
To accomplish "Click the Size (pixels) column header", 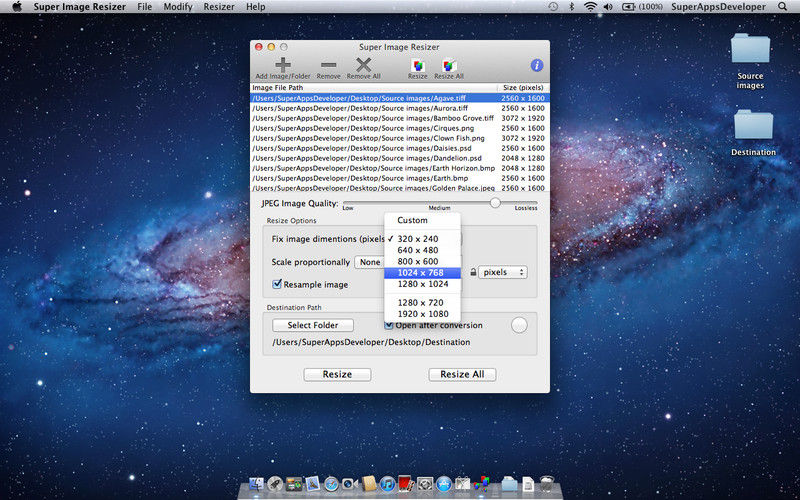I will coord(523,88).
